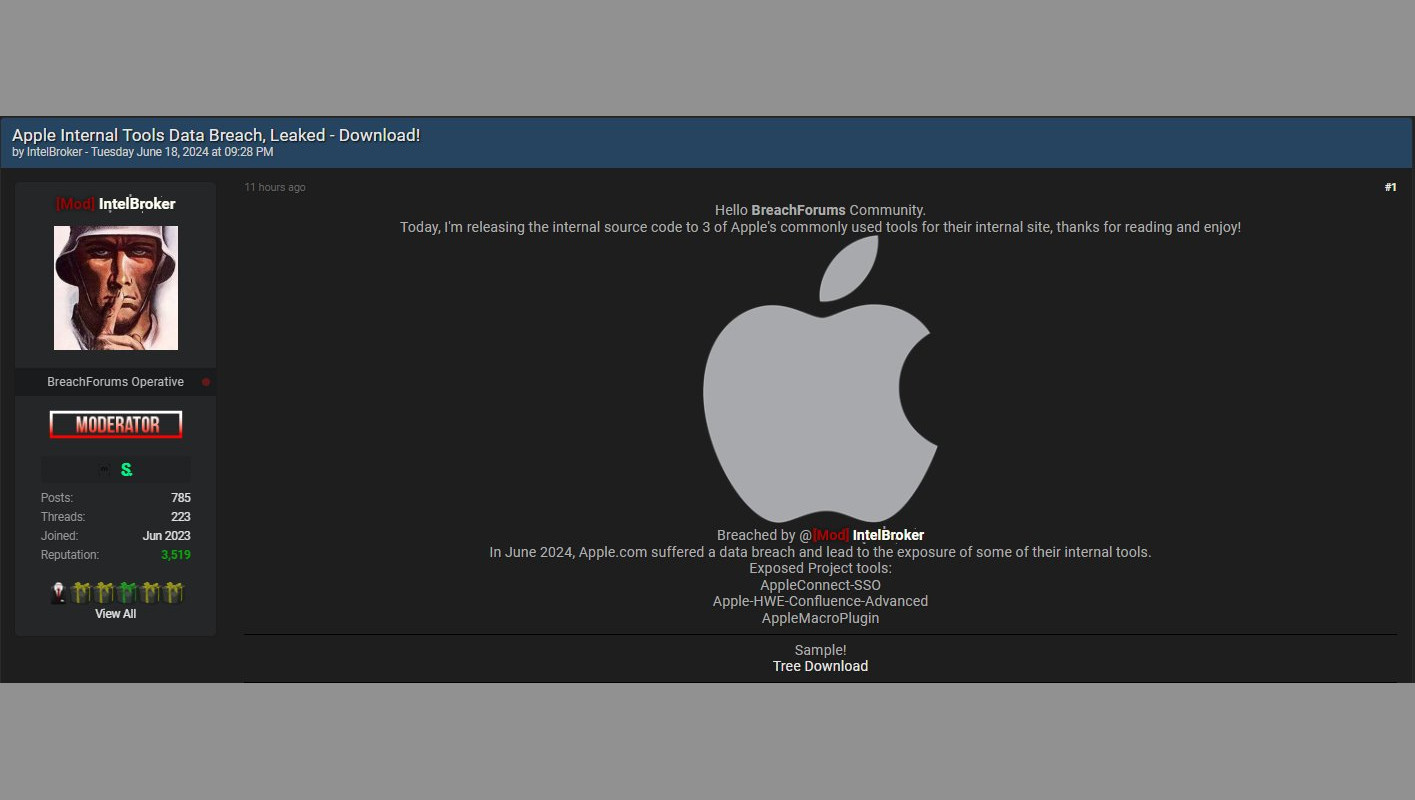Viewport: 1415px width, 800px height.
Task: Click the 'Jun 2023' joined date
Action: coord(166,536)
